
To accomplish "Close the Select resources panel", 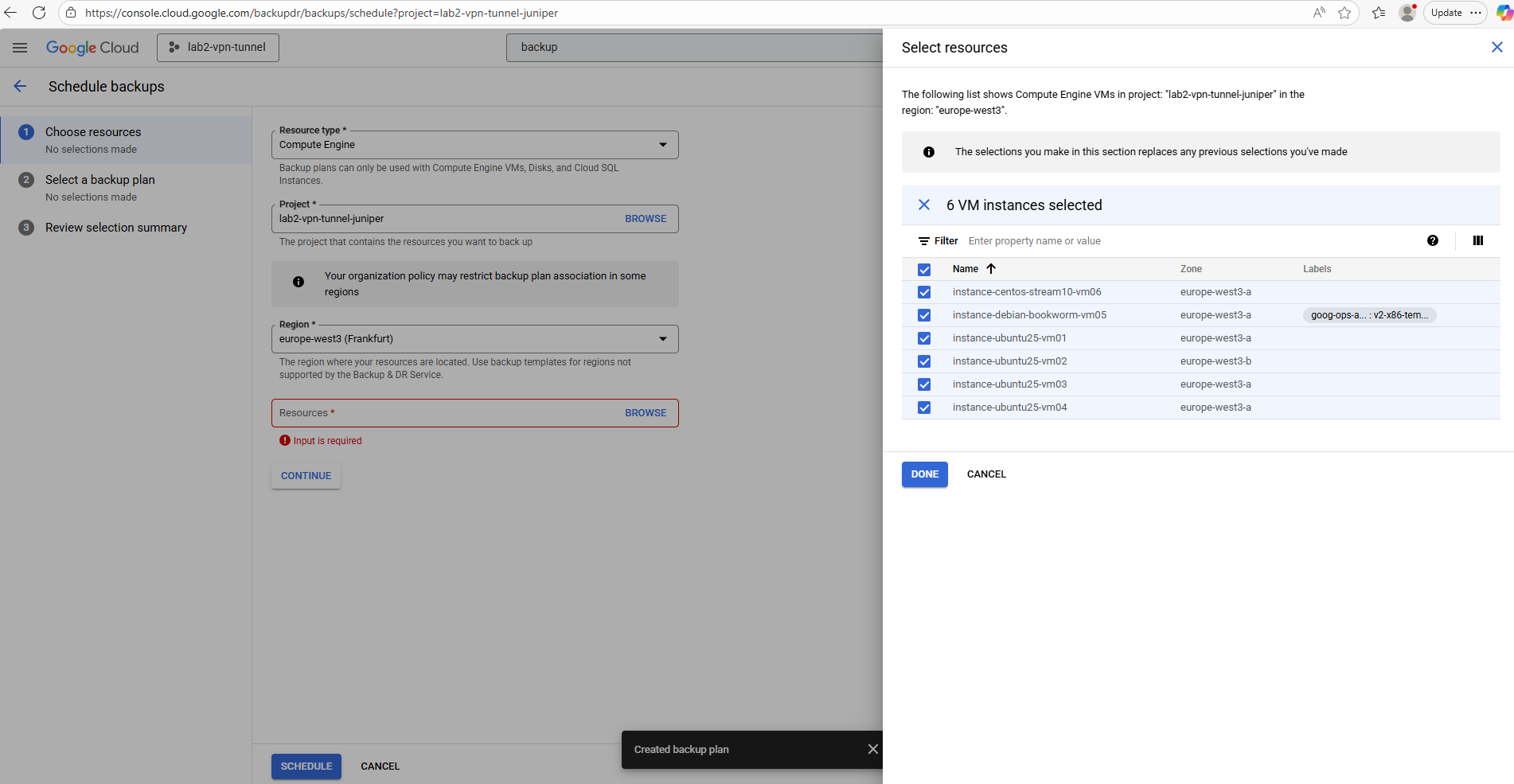I will click(x=1496, y=47).
